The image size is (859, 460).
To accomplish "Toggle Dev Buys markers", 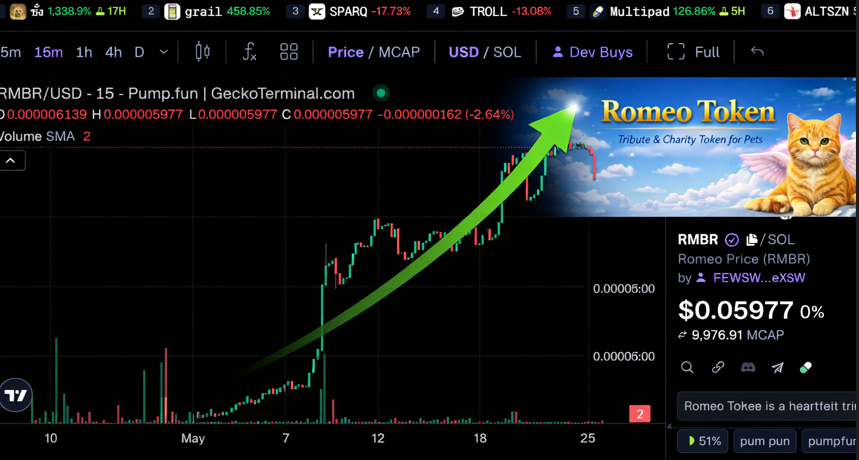I will pyautogui.click(x=592, y=52).
